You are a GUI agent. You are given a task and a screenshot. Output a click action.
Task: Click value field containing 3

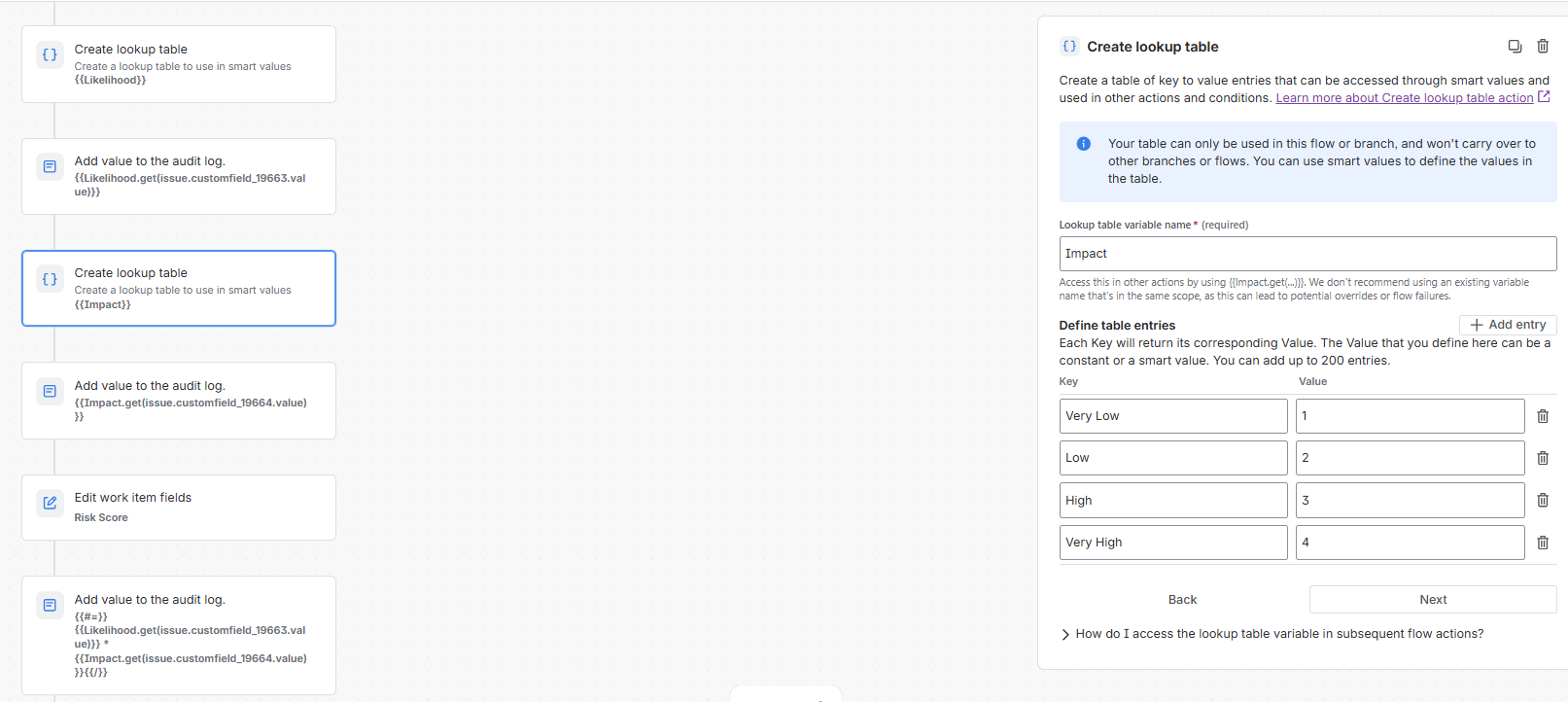pos(1411,500)
